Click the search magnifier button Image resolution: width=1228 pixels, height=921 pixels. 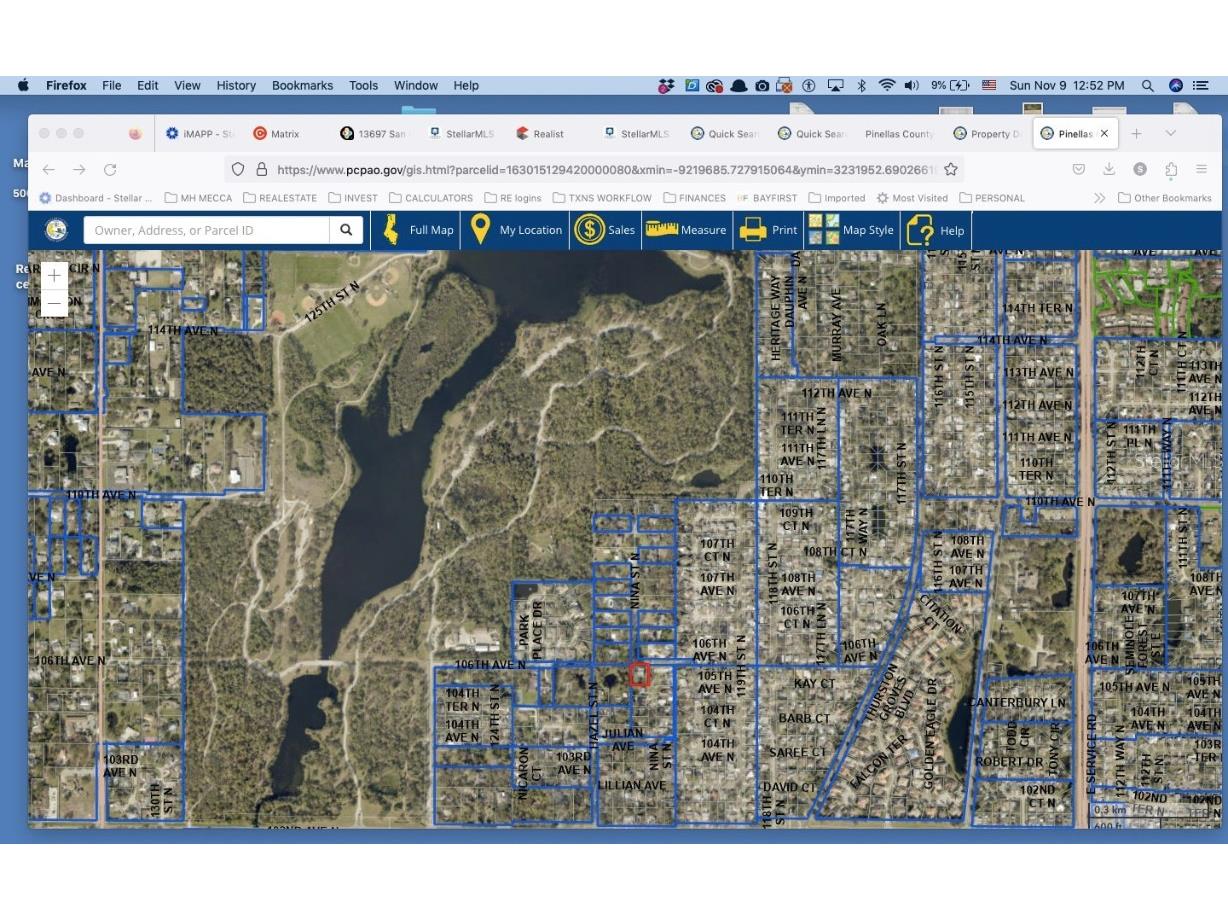345,230
